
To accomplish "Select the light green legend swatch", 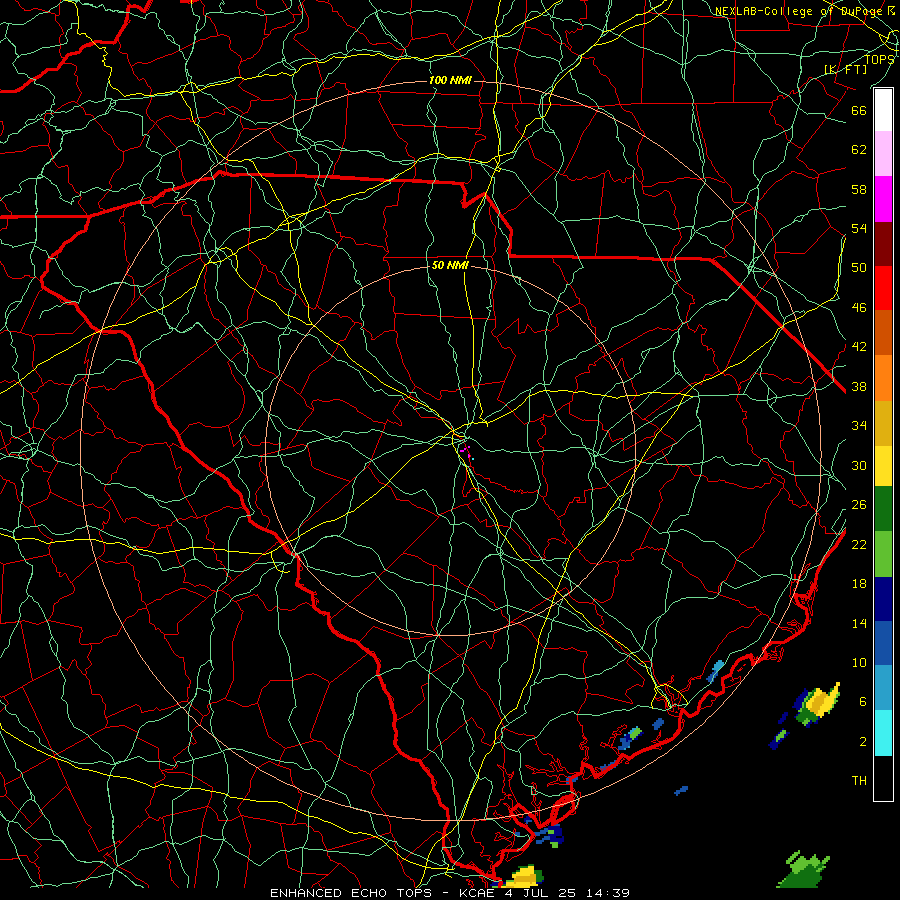I will (883, 554).
